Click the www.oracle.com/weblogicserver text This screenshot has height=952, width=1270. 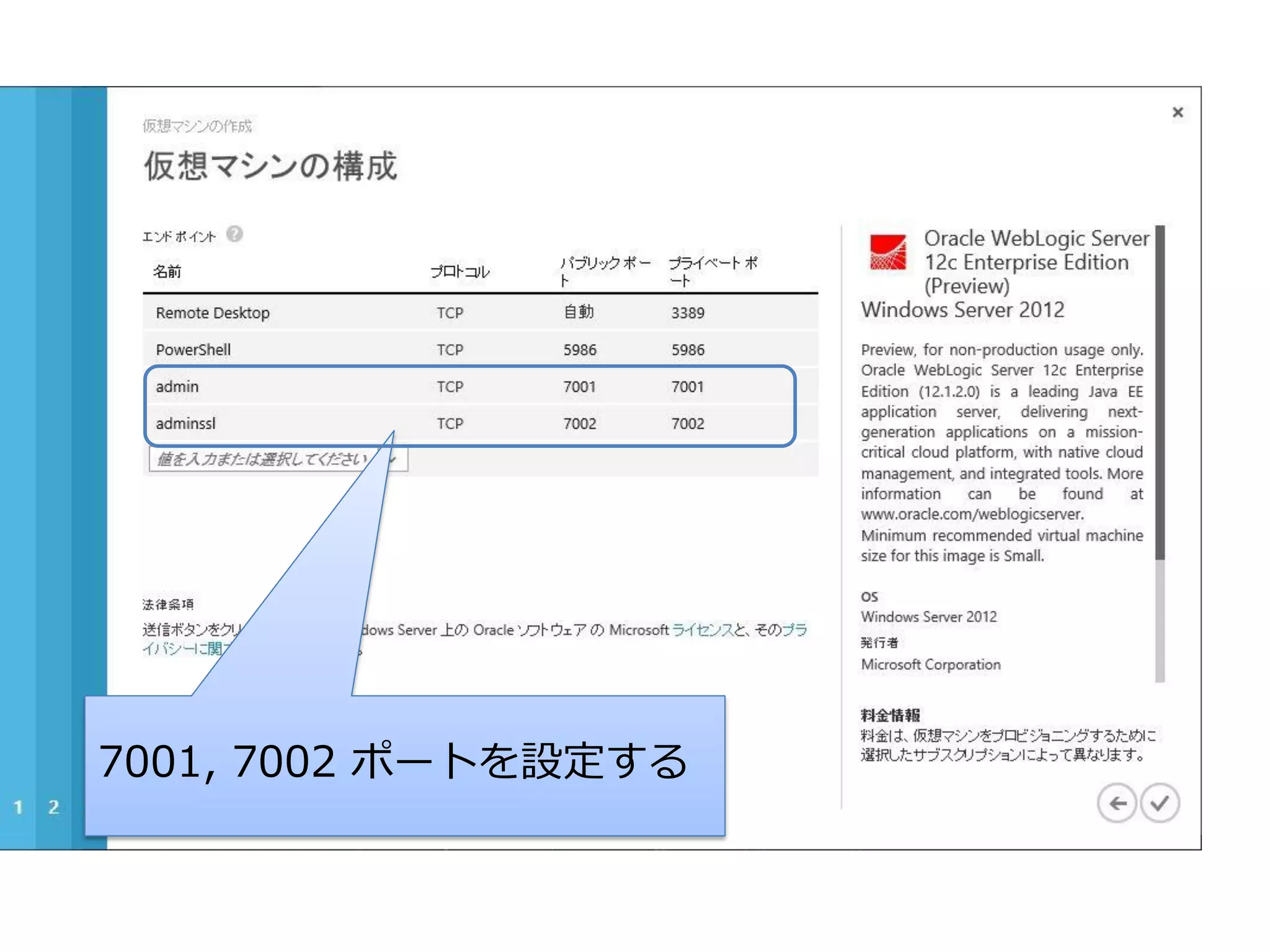click(972, 514)
